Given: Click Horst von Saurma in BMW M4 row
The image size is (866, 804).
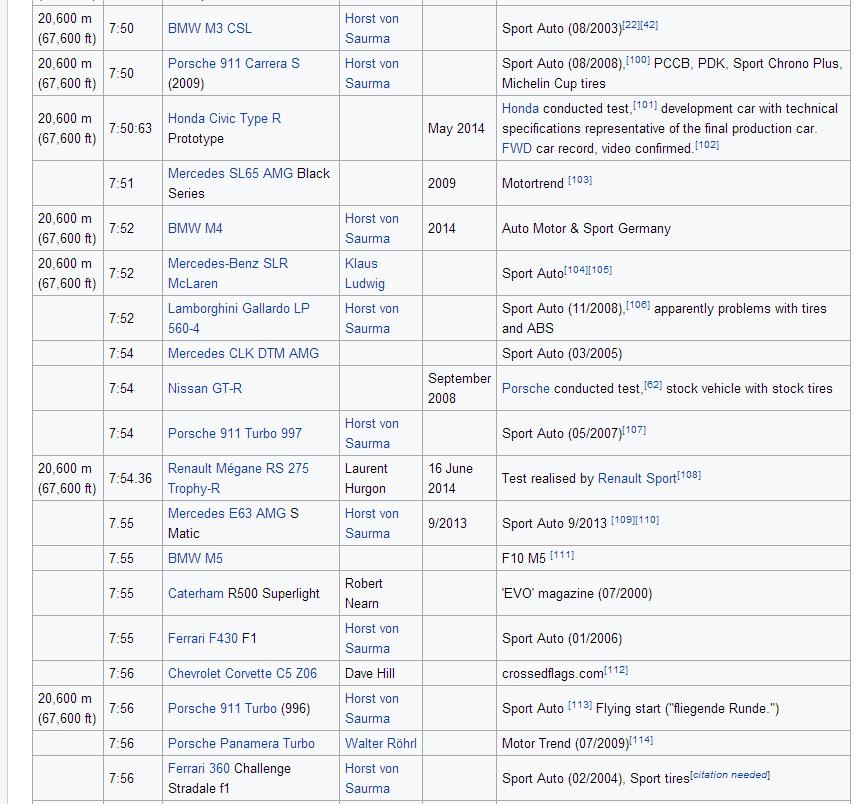Looking at the screenshot, I should [372, 229].
